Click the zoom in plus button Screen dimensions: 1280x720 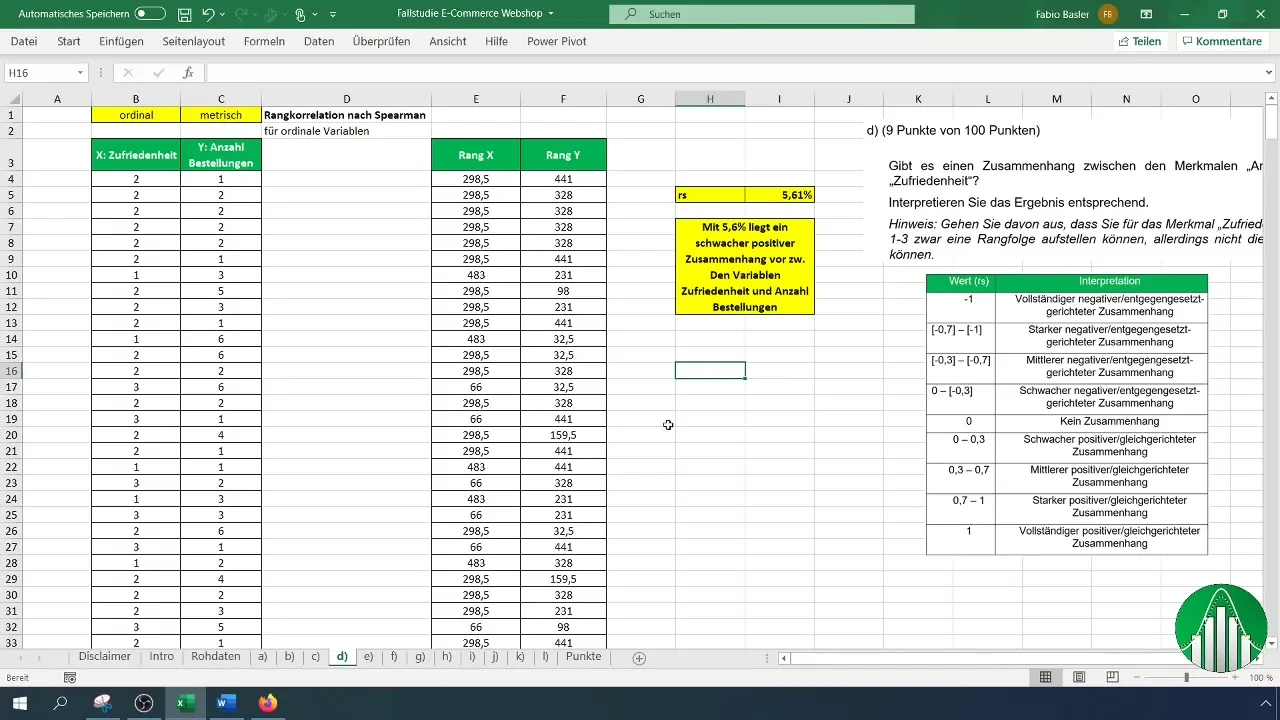1237,678
